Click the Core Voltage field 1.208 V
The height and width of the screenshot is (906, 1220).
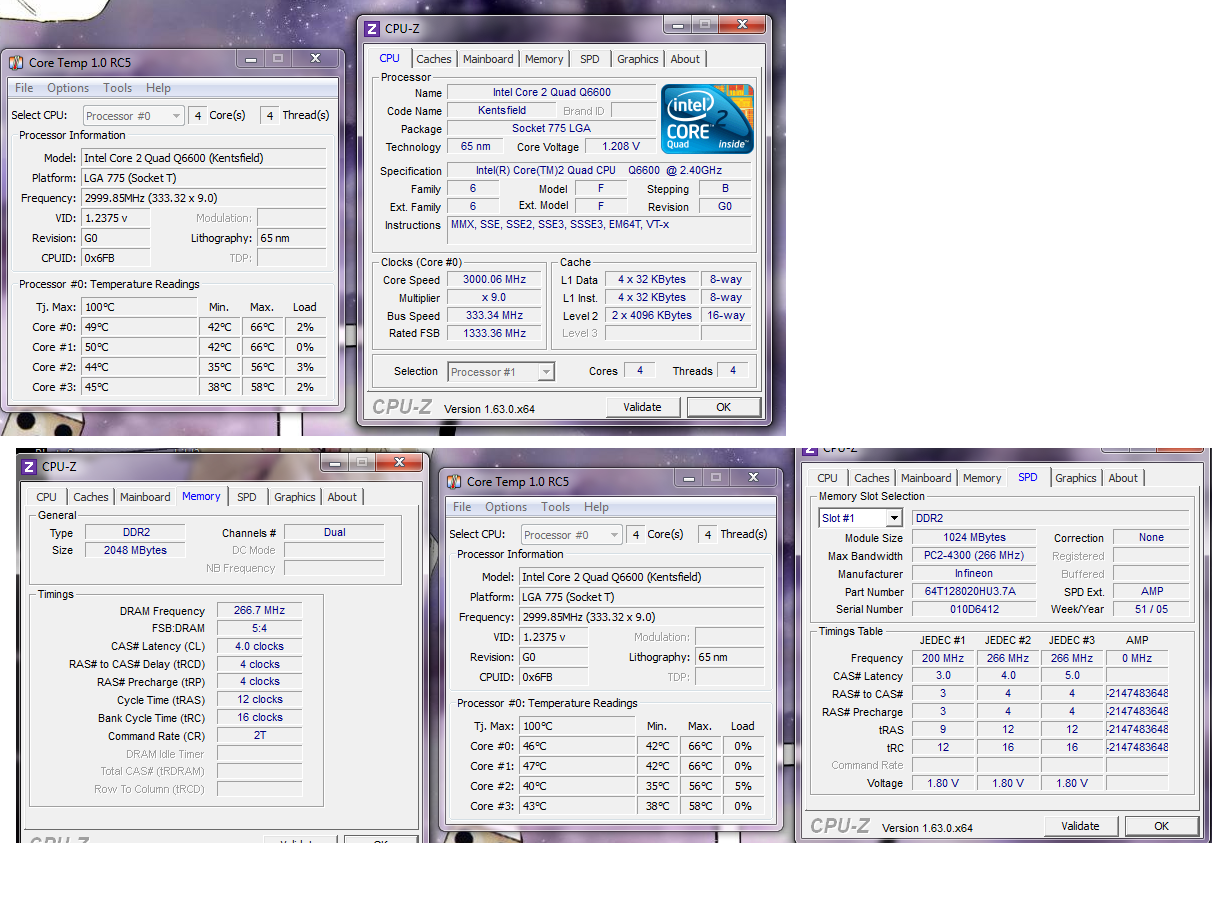(x=620, y=146)
